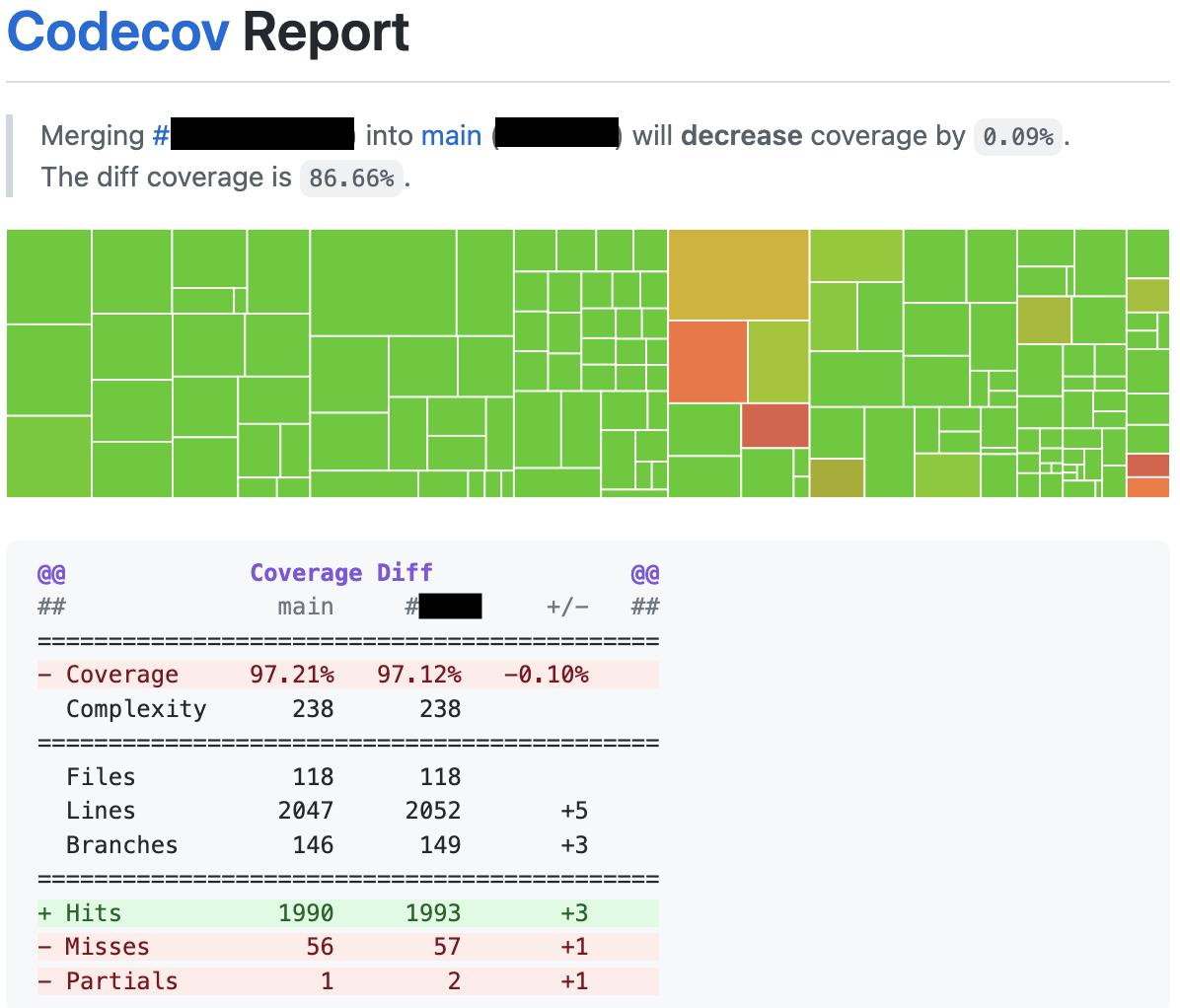Click the 86.66% diff coverage value
1180x1008 pixels.
351,179
